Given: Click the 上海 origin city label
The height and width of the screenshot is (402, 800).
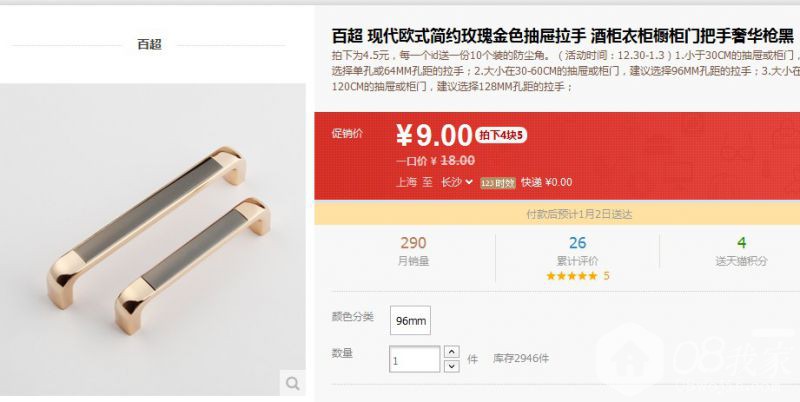Looking at the screenshot, I should 406,182.
